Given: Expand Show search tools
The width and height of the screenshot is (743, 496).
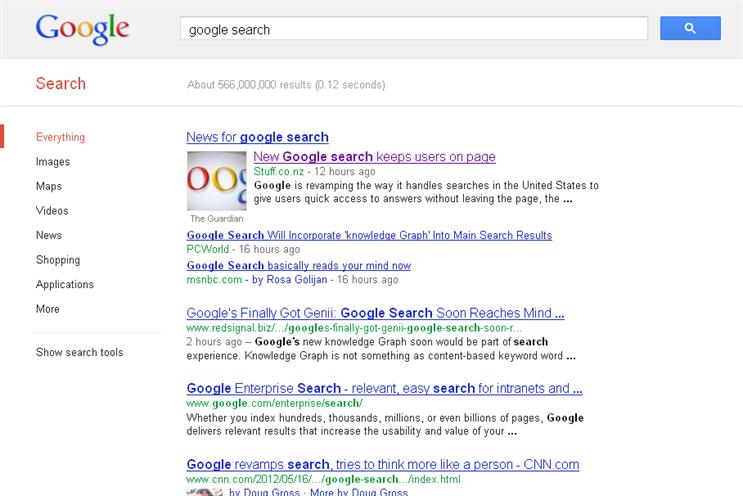Looking at the screenshot, I should 79,352.
